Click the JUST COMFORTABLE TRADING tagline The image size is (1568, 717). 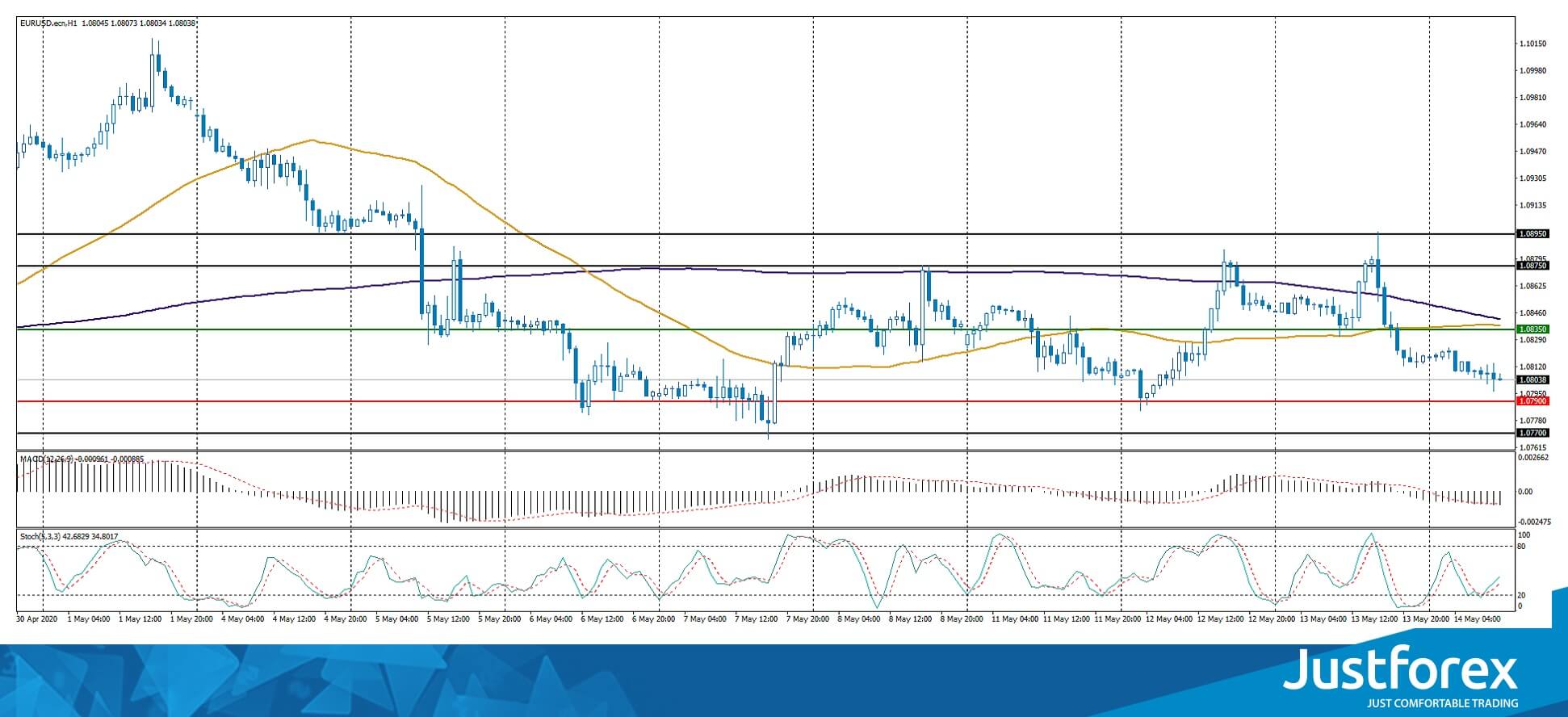click(1442, 703)
